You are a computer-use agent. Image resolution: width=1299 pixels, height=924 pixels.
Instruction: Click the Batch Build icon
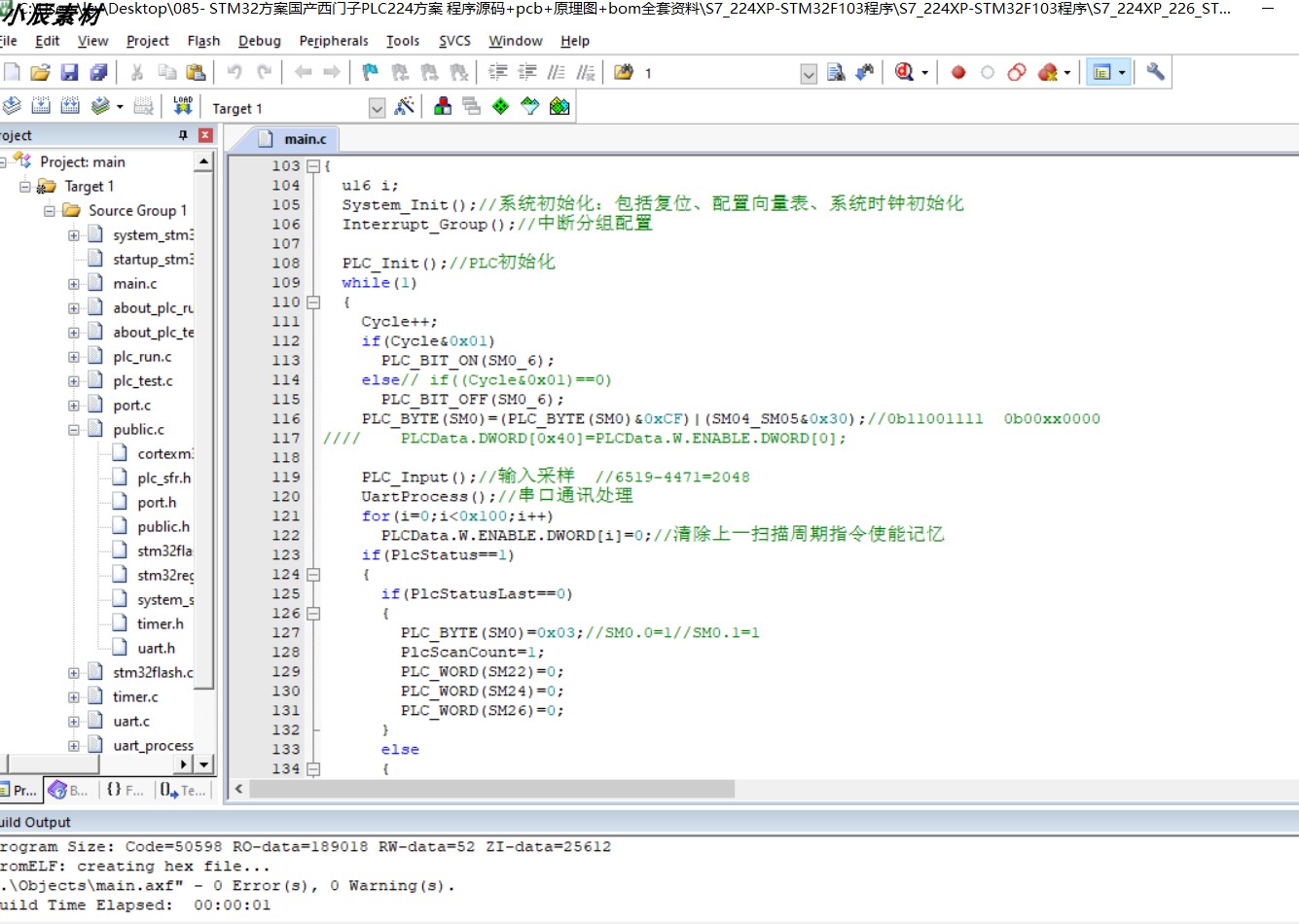99,106
